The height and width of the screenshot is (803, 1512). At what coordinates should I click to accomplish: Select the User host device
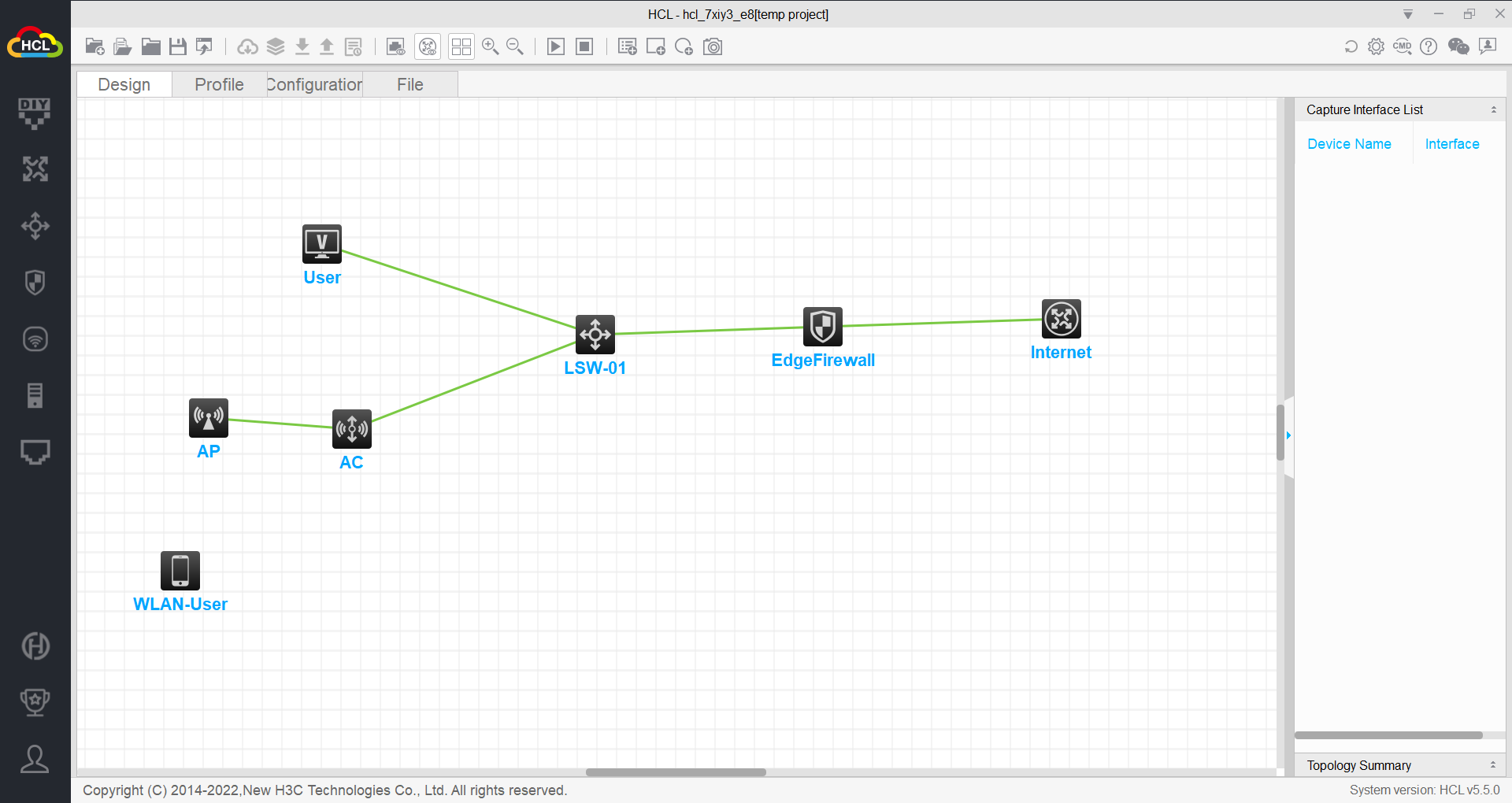point(322,244)
